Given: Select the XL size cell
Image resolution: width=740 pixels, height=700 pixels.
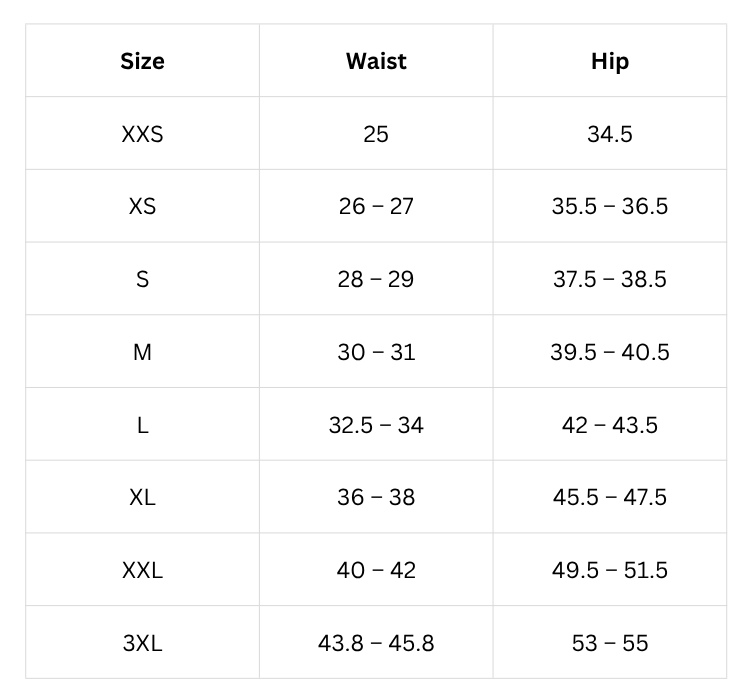Looking at the screenshot, I should 142,497.
